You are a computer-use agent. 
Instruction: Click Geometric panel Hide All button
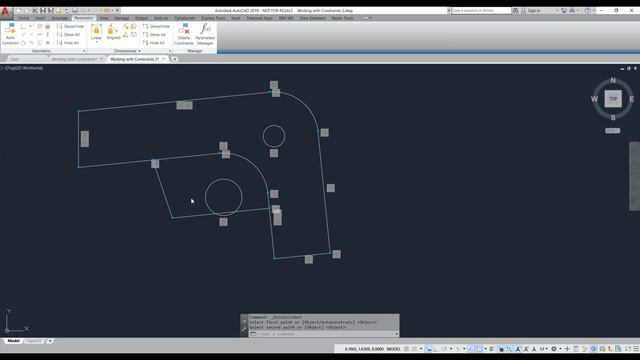pyautogui.click(x=68, y=43)
